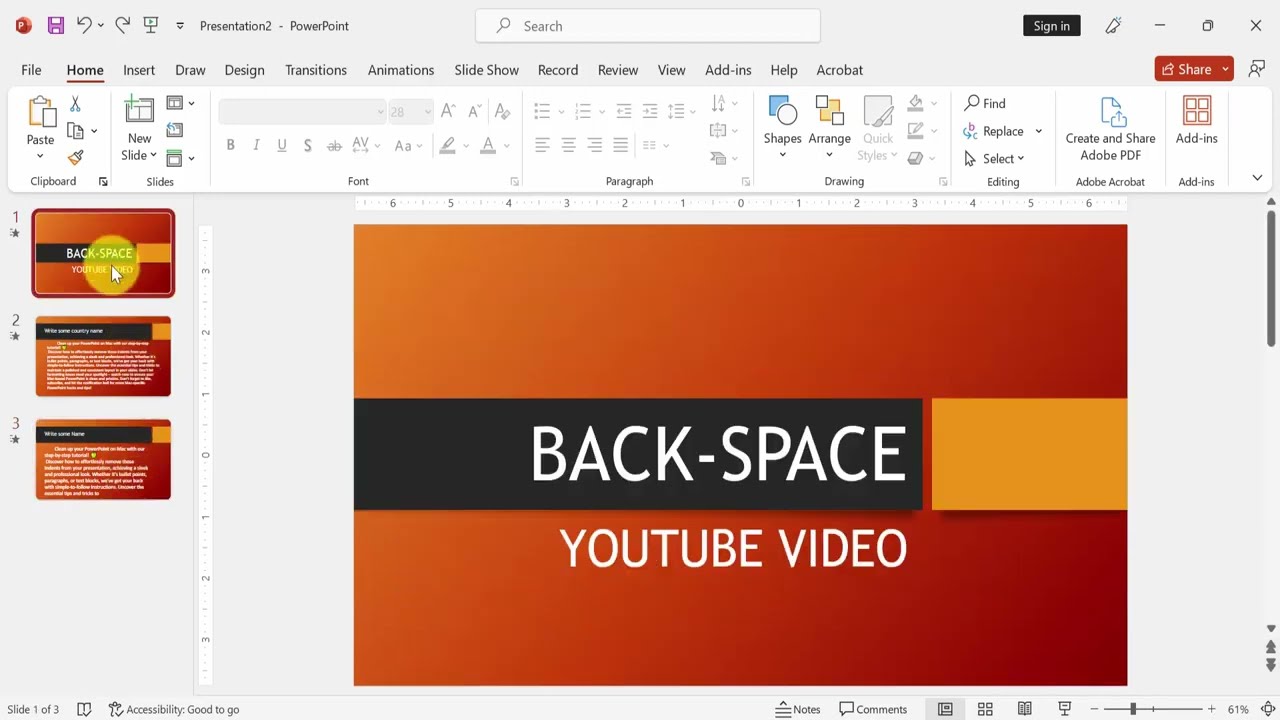
Task: Toggle Underline formatting
Action: (x=282, y=145)
